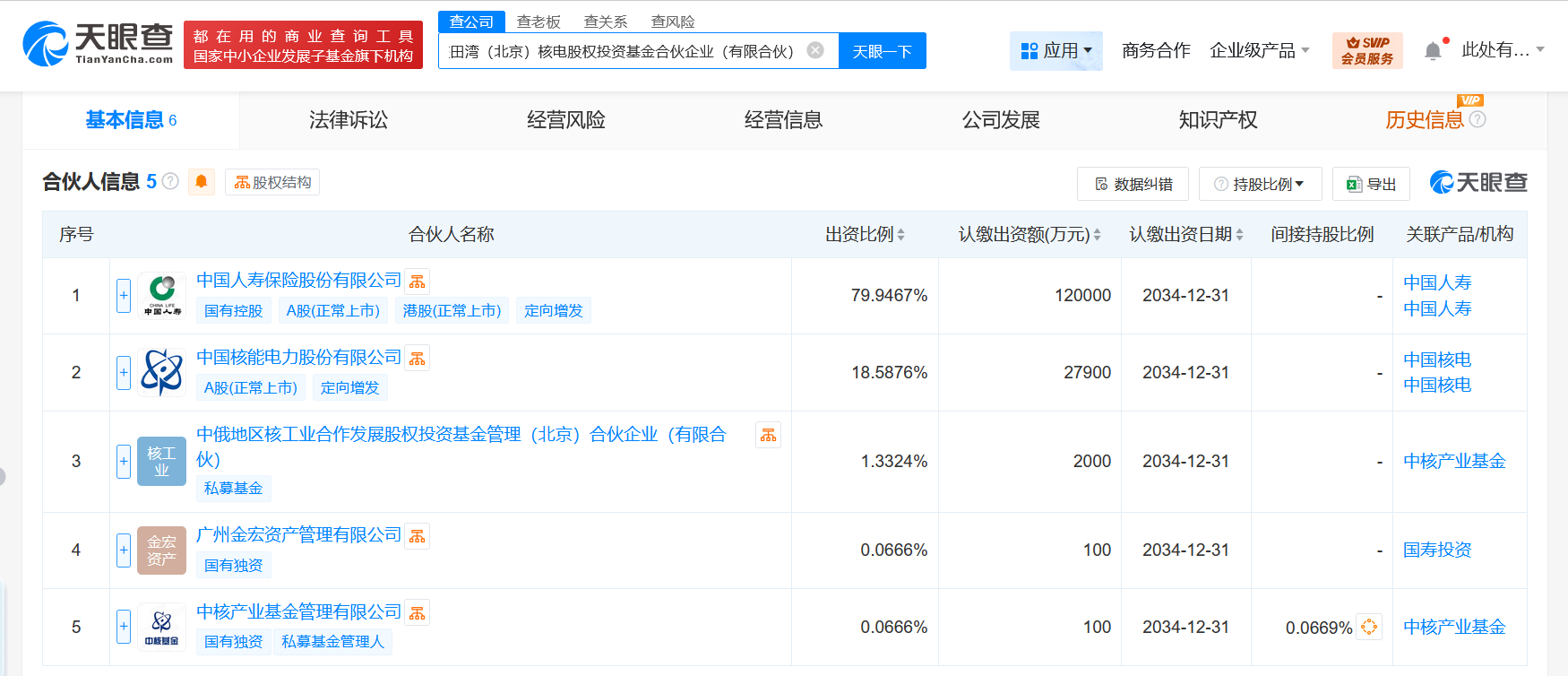Image resolution: width=1568 pixels, height=676 pixels.
Task: Click the 导出 export button
Action: pyautogui.click(x=1371, y=184)
